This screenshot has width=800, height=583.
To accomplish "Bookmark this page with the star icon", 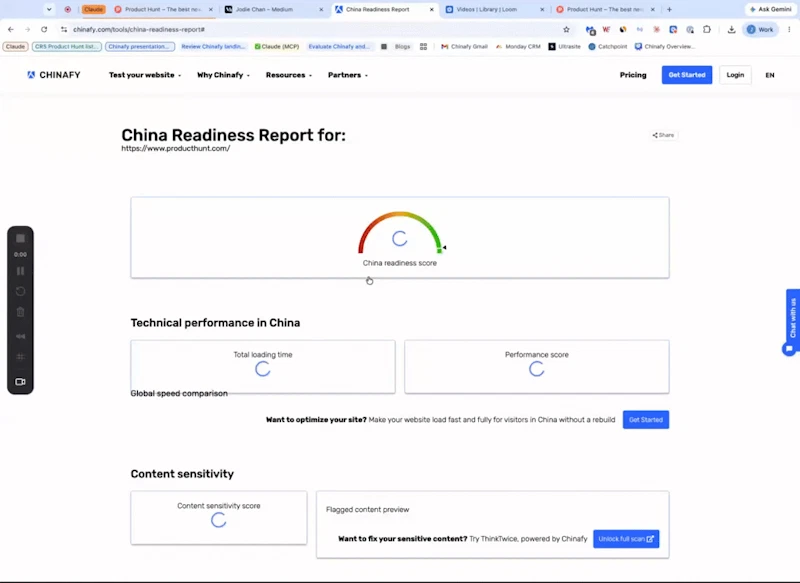I will tap(566, 30).
